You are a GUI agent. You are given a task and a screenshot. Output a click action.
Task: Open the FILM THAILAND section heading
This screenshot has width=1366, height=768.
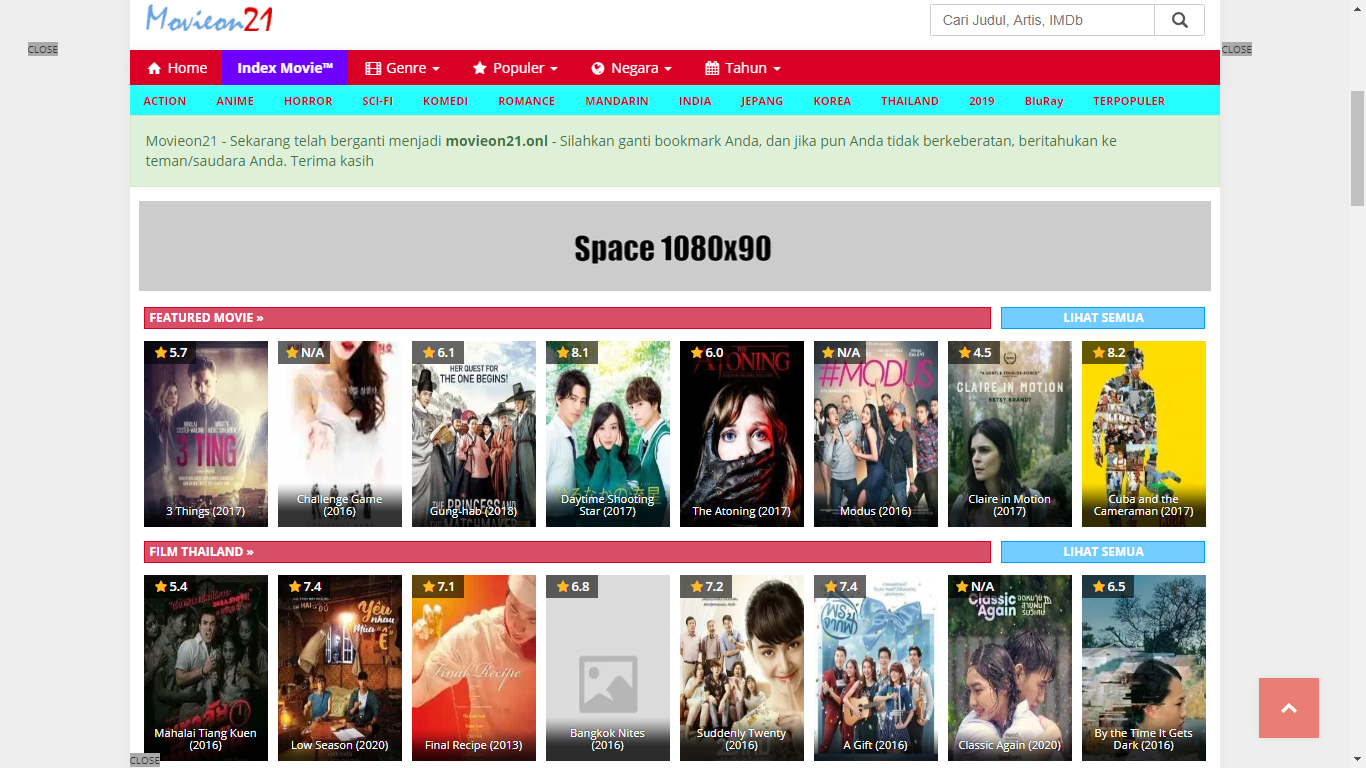(x=567, y=552)
